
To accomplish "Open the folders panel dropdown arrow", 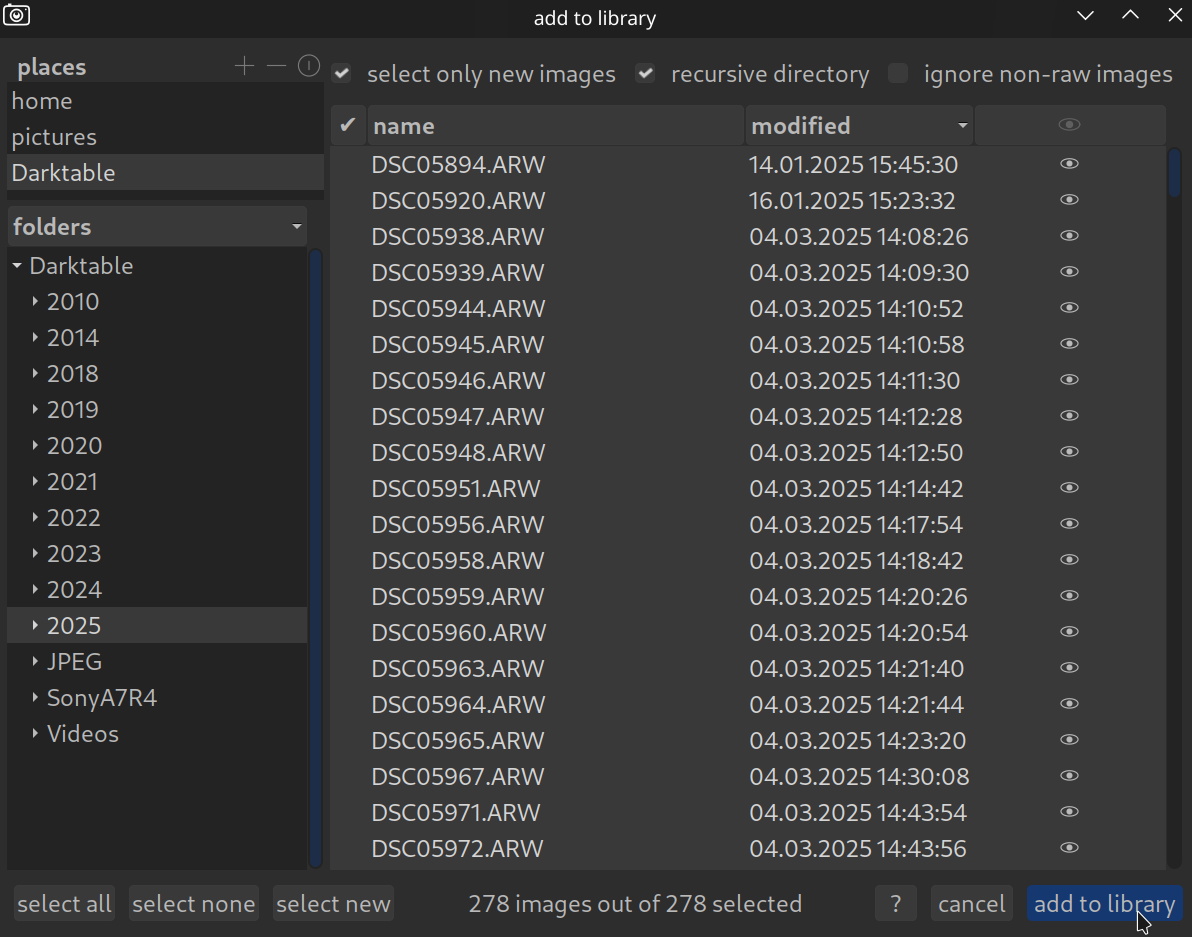I will click(x=297, y=227).
